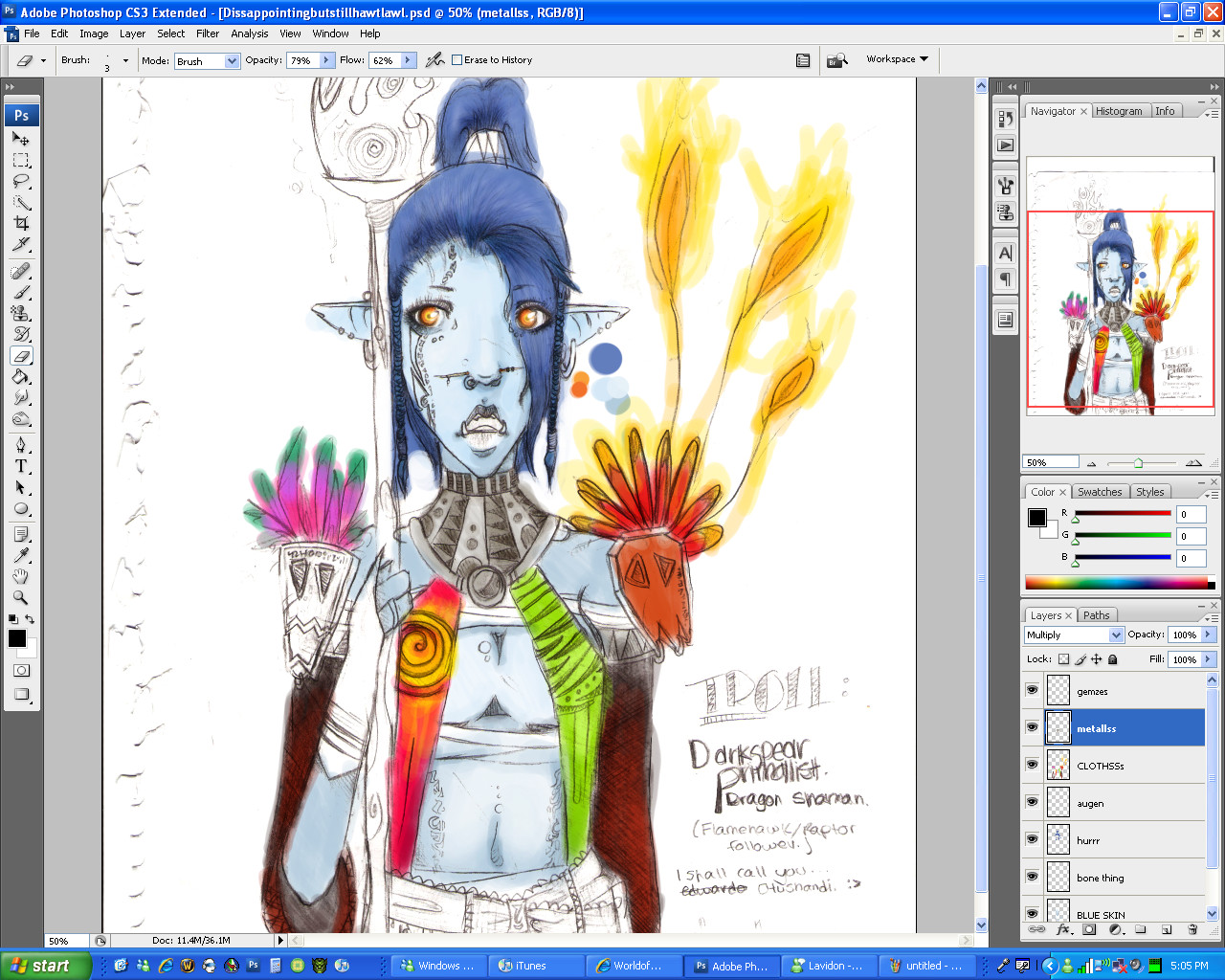Open the Analysis menu
The width and height of the screenshot is (1225, 980).
click(x=250, y=33)
